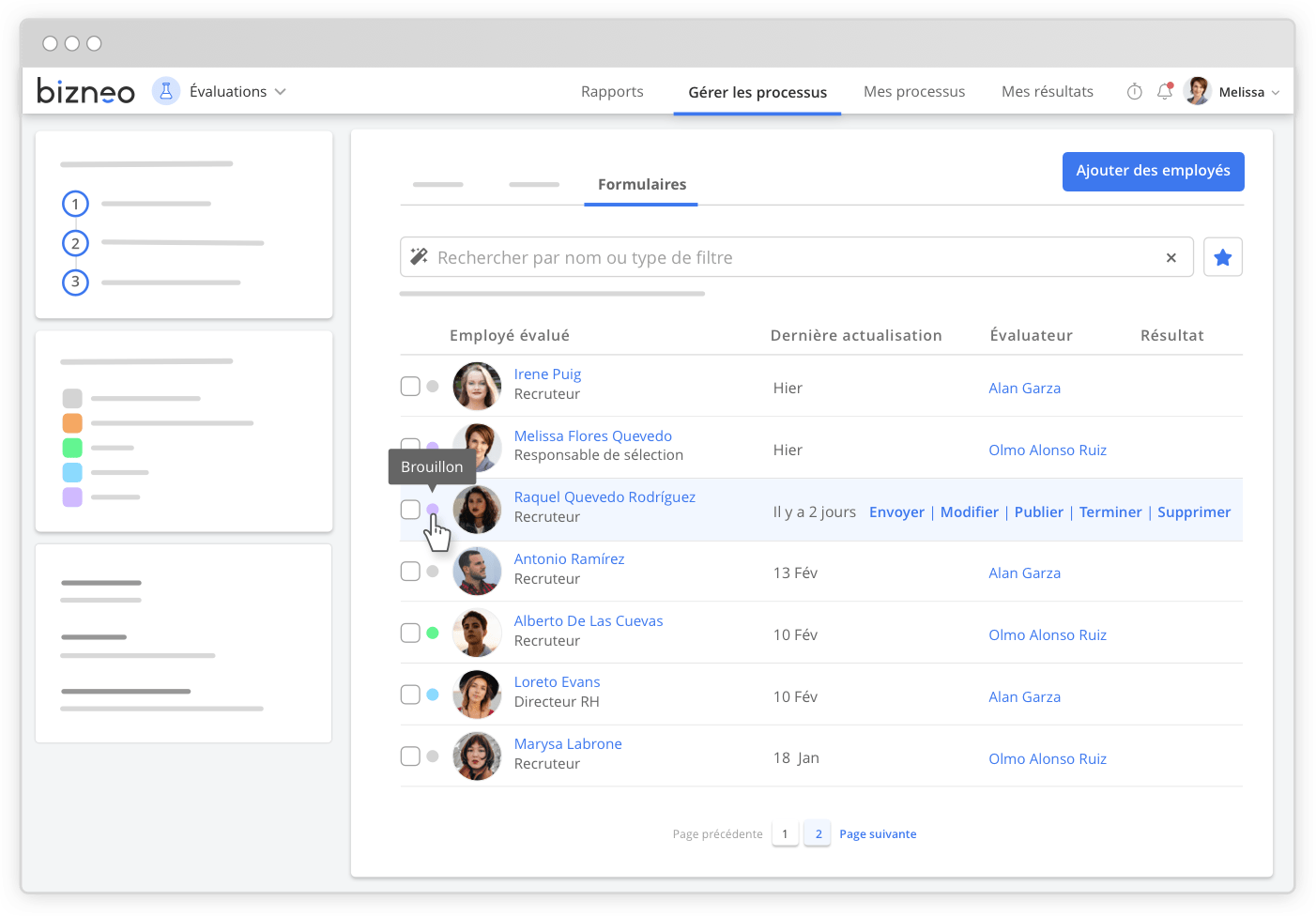This screenshot has width=1316, height=916.
Task: Click Modifier action for Raquel
Action: 970,511
